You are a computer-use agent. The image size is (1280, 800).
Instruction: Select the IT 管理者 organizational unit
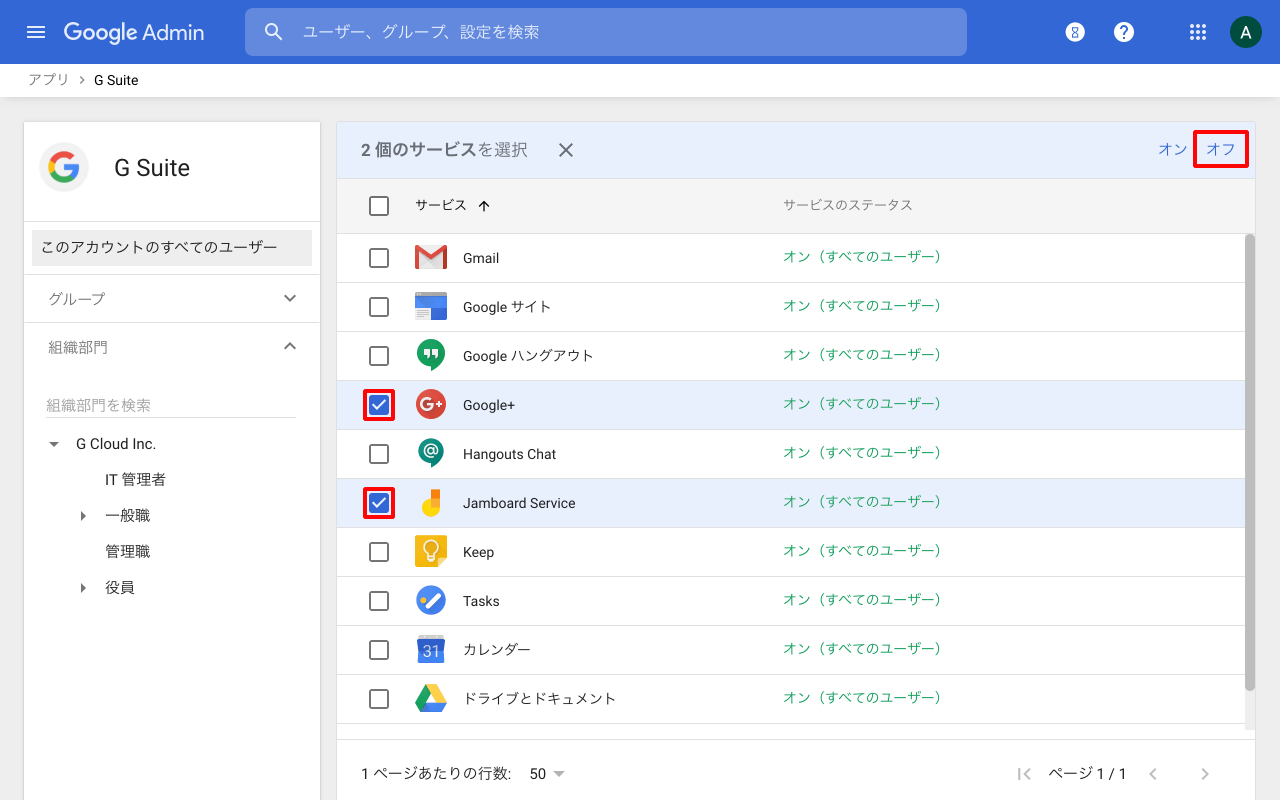click(136, 480)
